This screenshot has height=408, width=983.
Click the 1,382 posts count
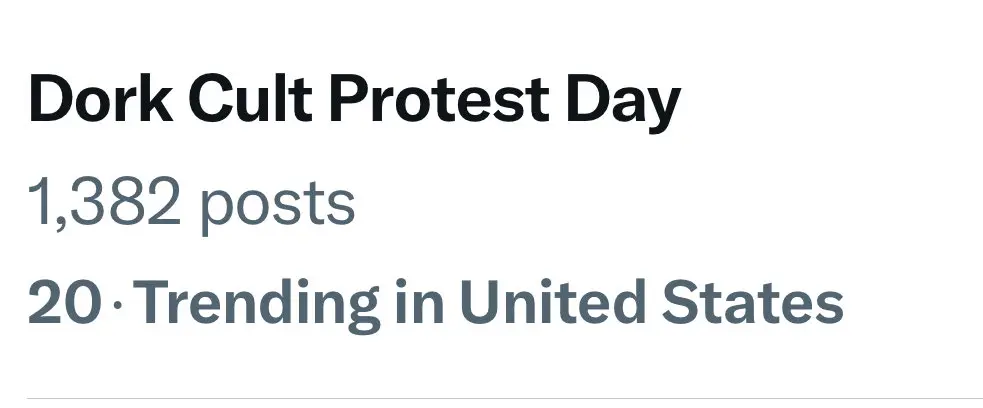(191, 203)
